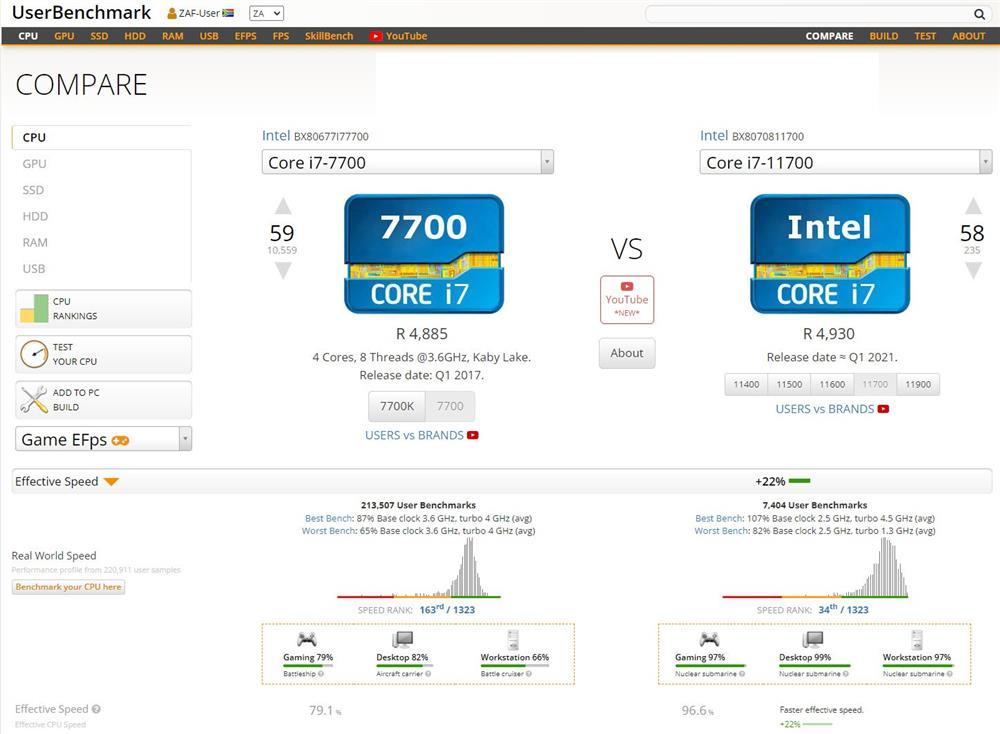Open SkillBench in the navigation bar
This screenshot has width=1000, height=734.
click(x=329, y=36)
